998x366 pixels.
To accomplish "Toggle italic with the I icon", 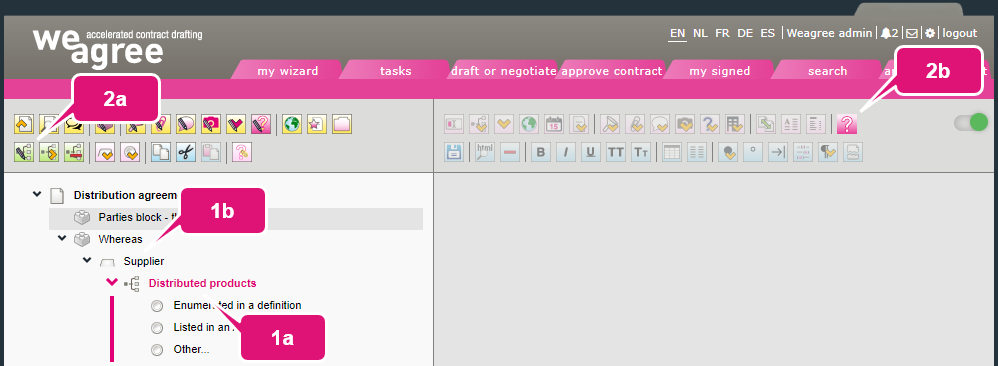I will (x=566, y=152).
